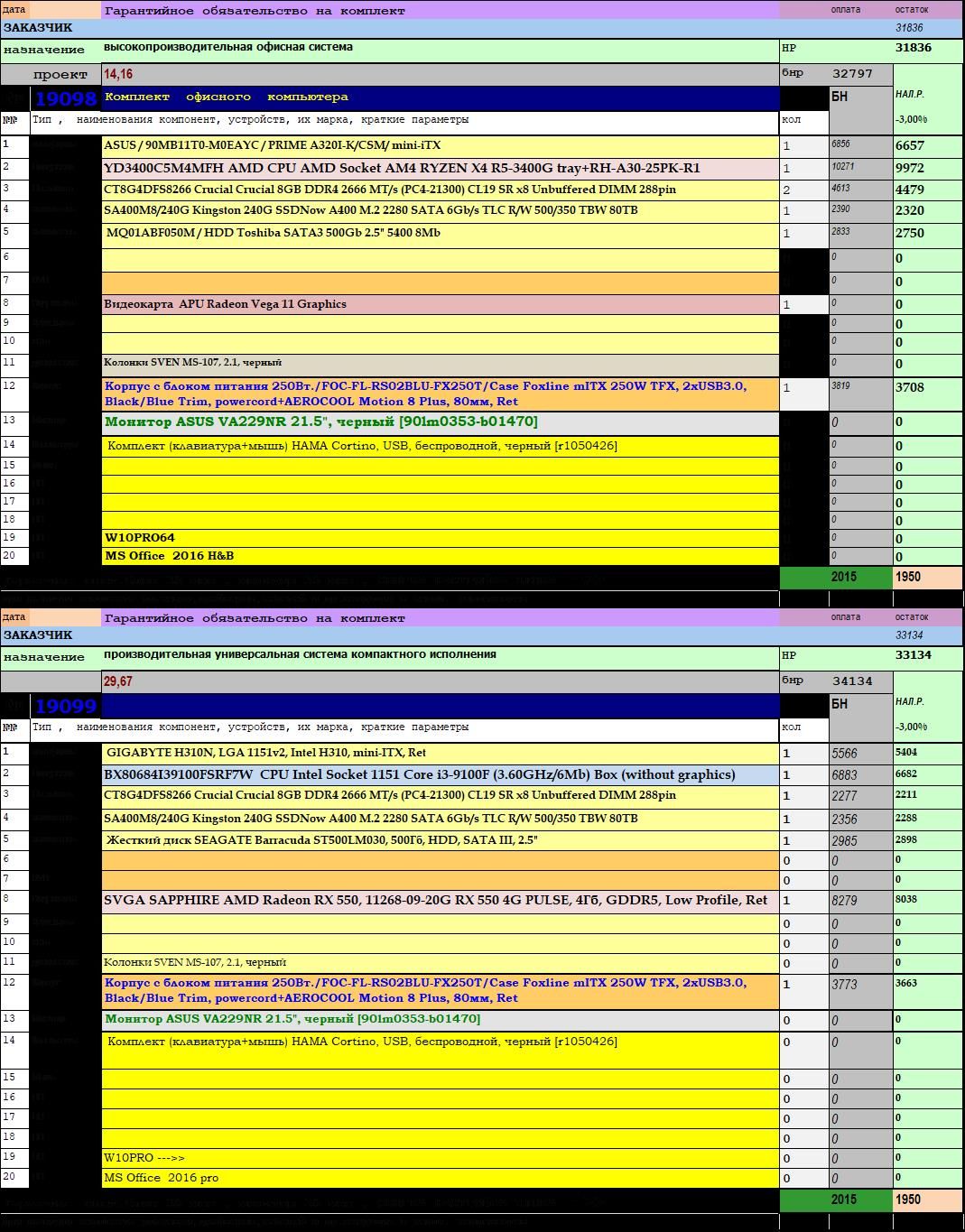Image resolution: width=965 pixels, height=1232 pixels.
Task: Click the БН price cell 6856
Action: pos(861,145)
